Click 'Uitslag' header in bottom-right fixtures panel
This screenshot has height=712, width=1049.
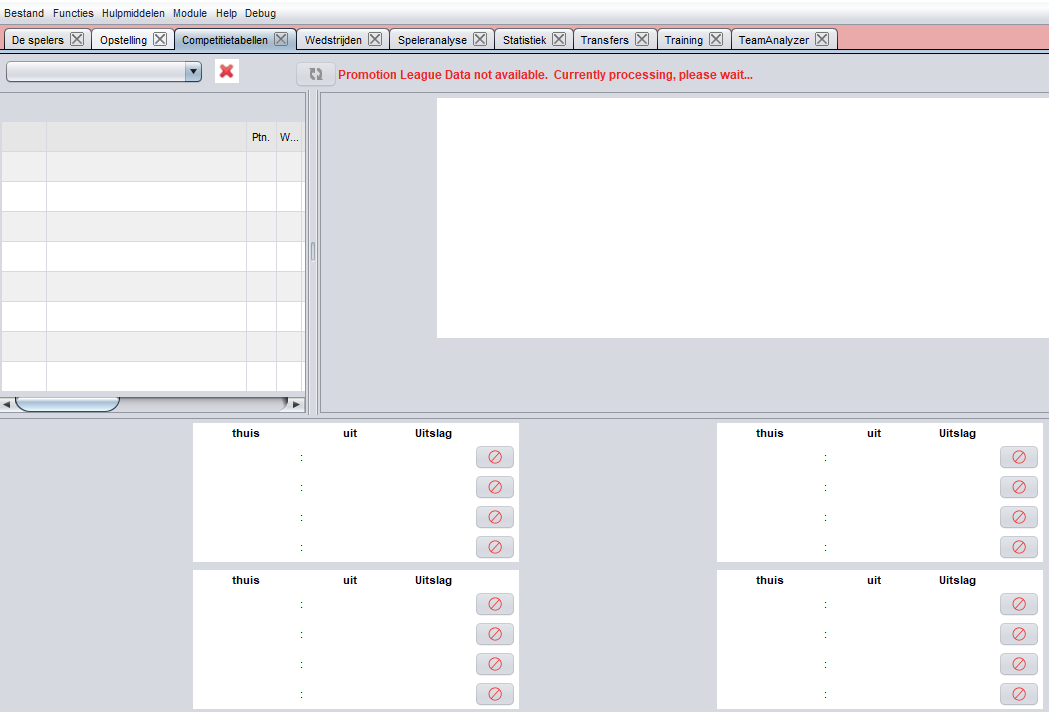[x=957, y=580]
